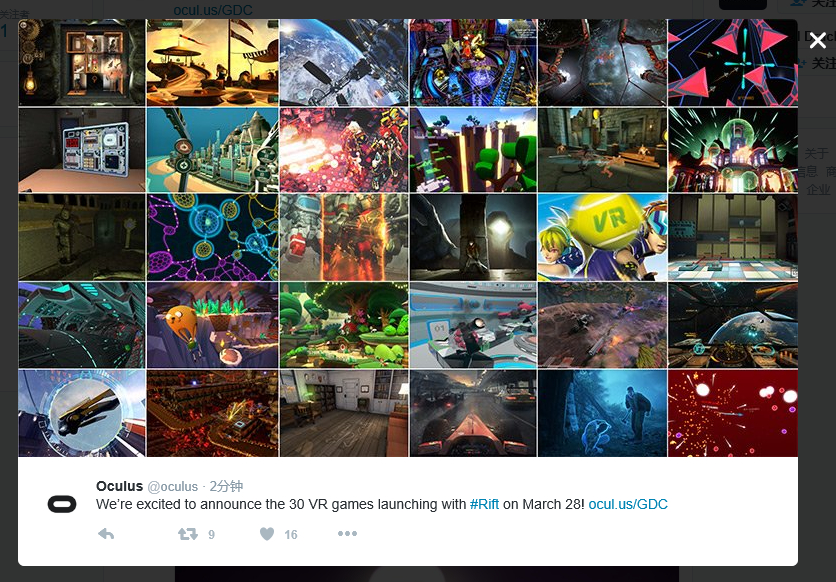
Task: Select the bomb defusal panel thumbnail
Action: pyautogui.click(x=82, y=150)
